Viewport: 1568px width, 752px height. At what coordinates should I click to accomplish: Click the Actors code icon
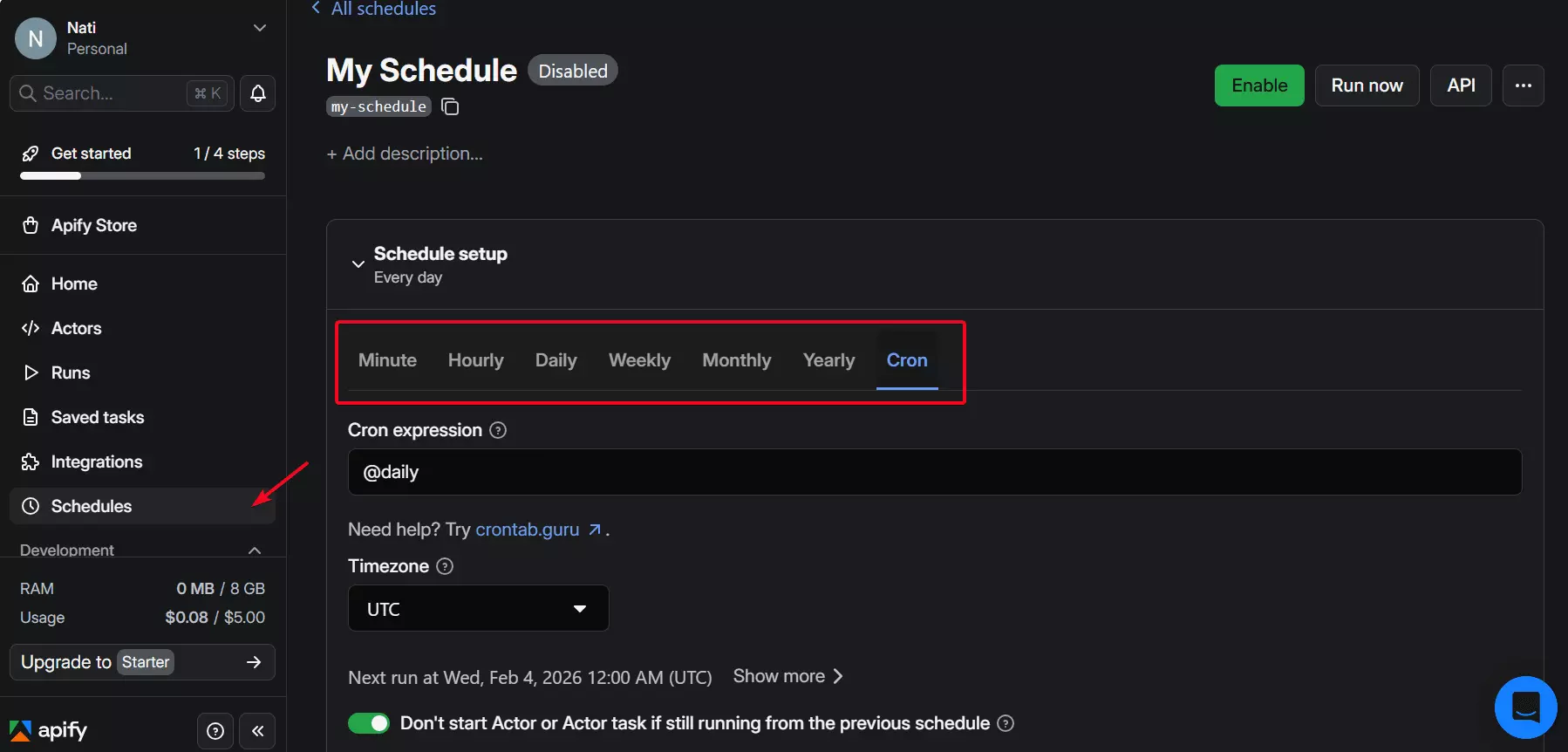[x=31, y=328]
